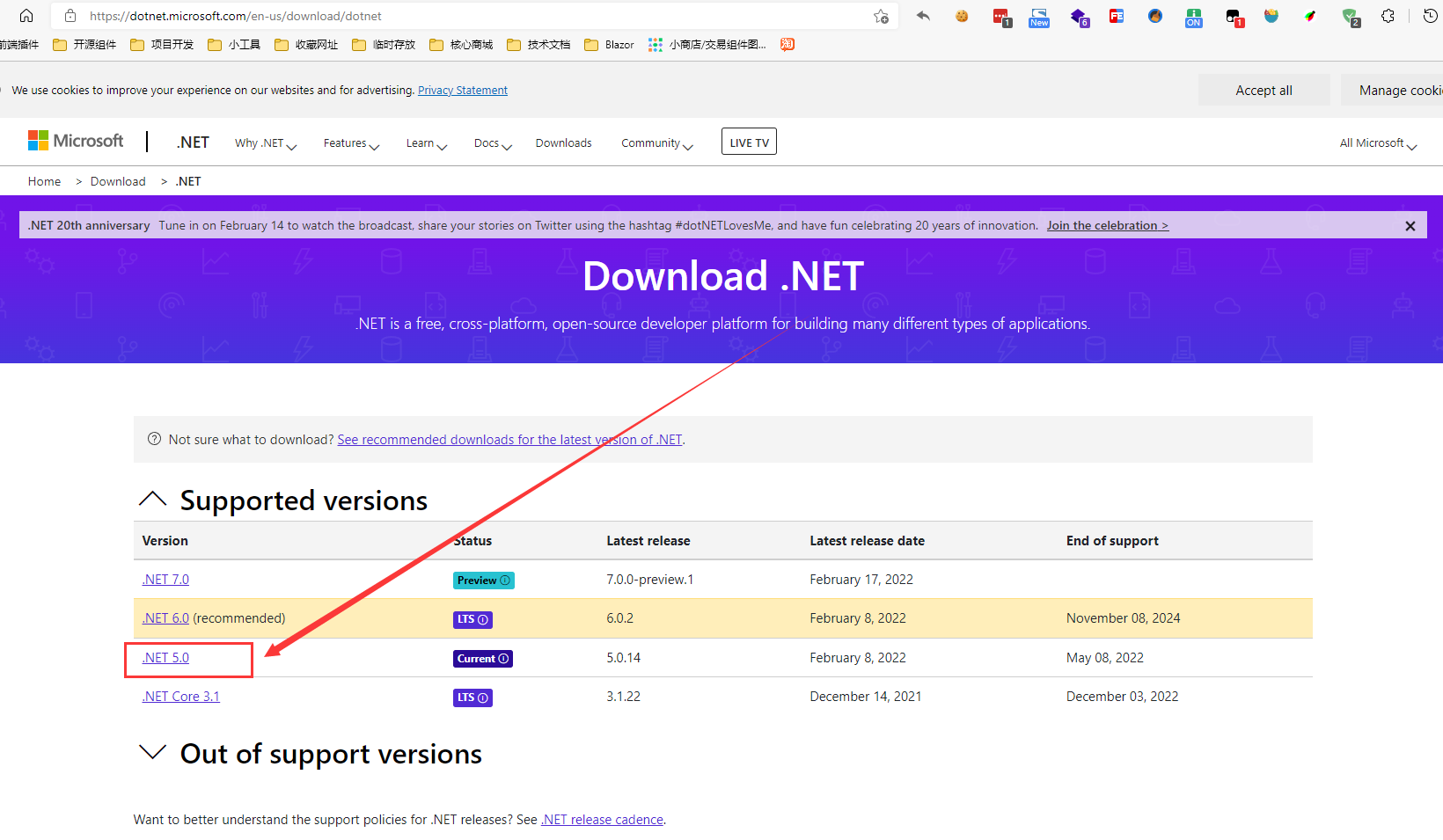This screenshot has width=1443, height=840.
Task: Expand the Community menu
Action: coord(657,143)
